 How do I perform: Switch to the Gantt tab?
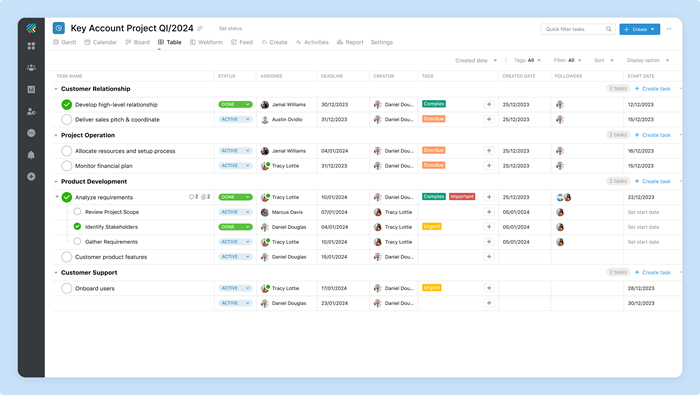[x=65, y=42]
